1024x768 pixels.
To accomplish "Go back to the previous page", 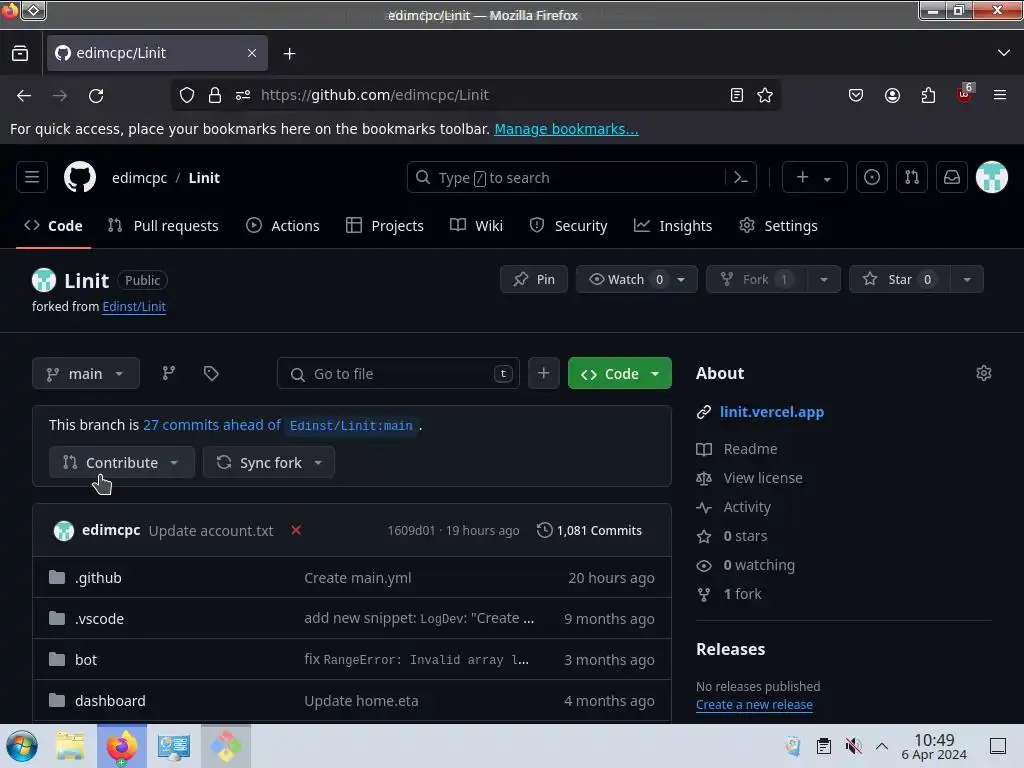I will point(24,95).
